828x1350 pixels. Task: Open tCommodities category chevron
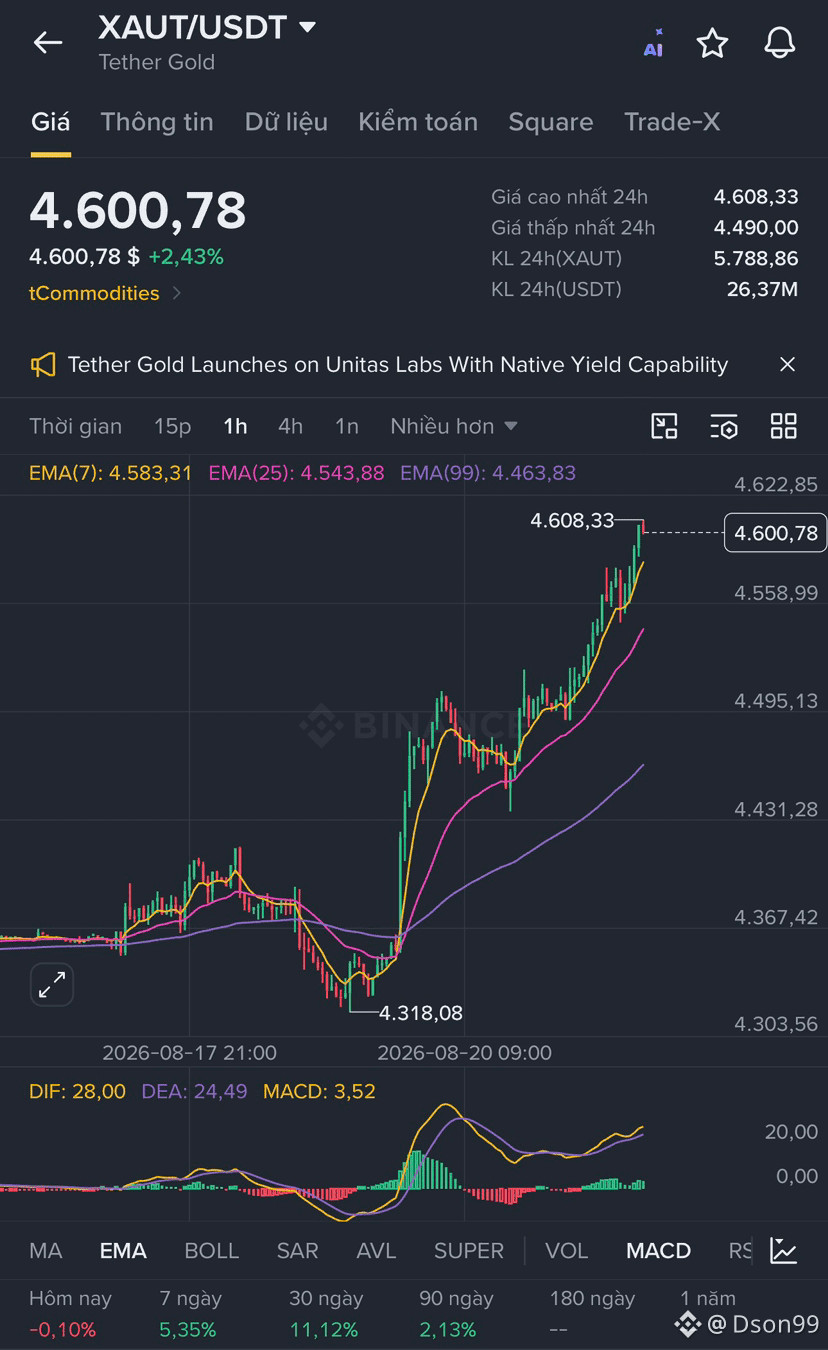177,293
